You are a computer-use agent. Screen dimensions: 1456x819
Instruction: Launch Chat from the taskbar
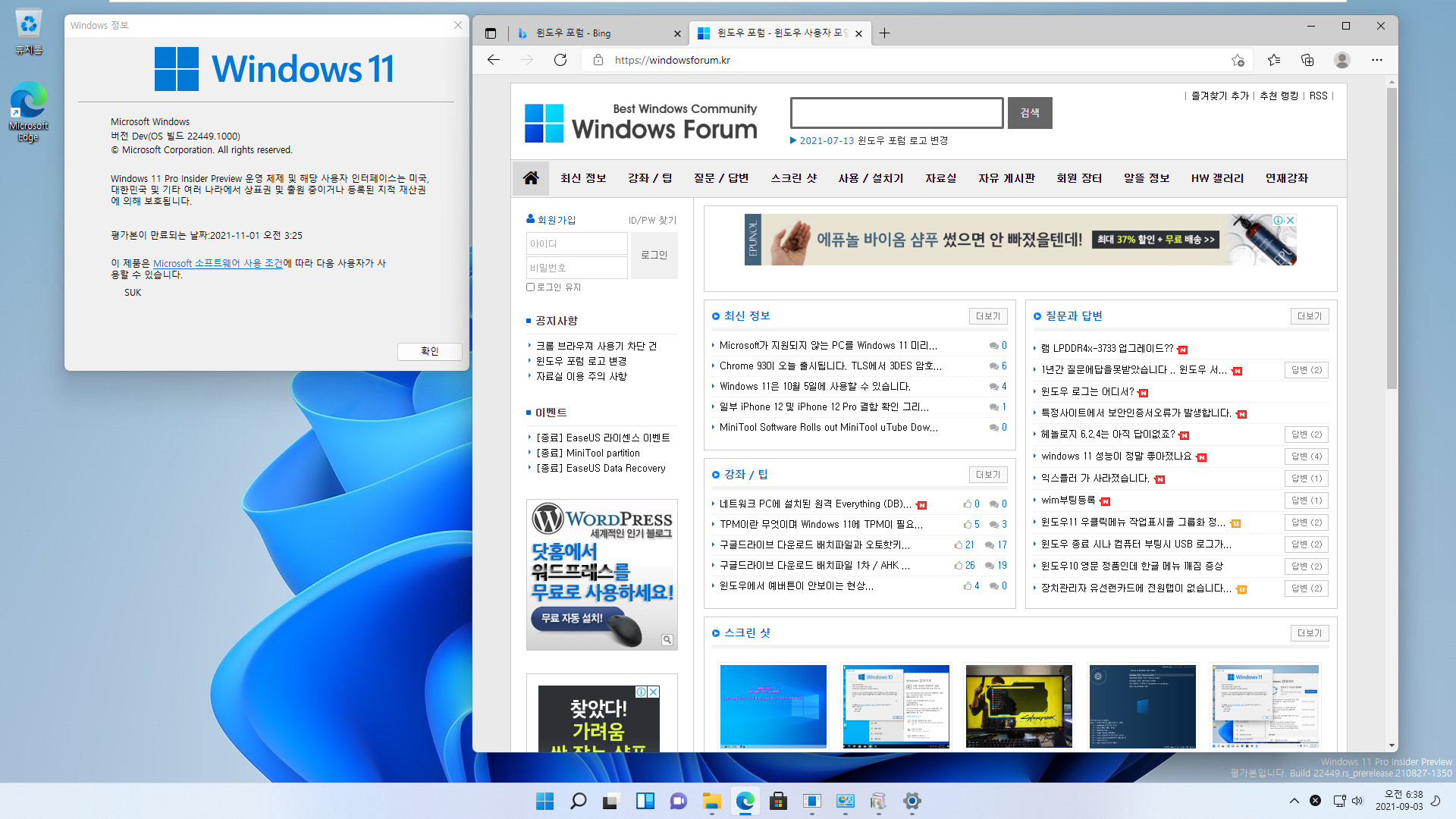678,801
